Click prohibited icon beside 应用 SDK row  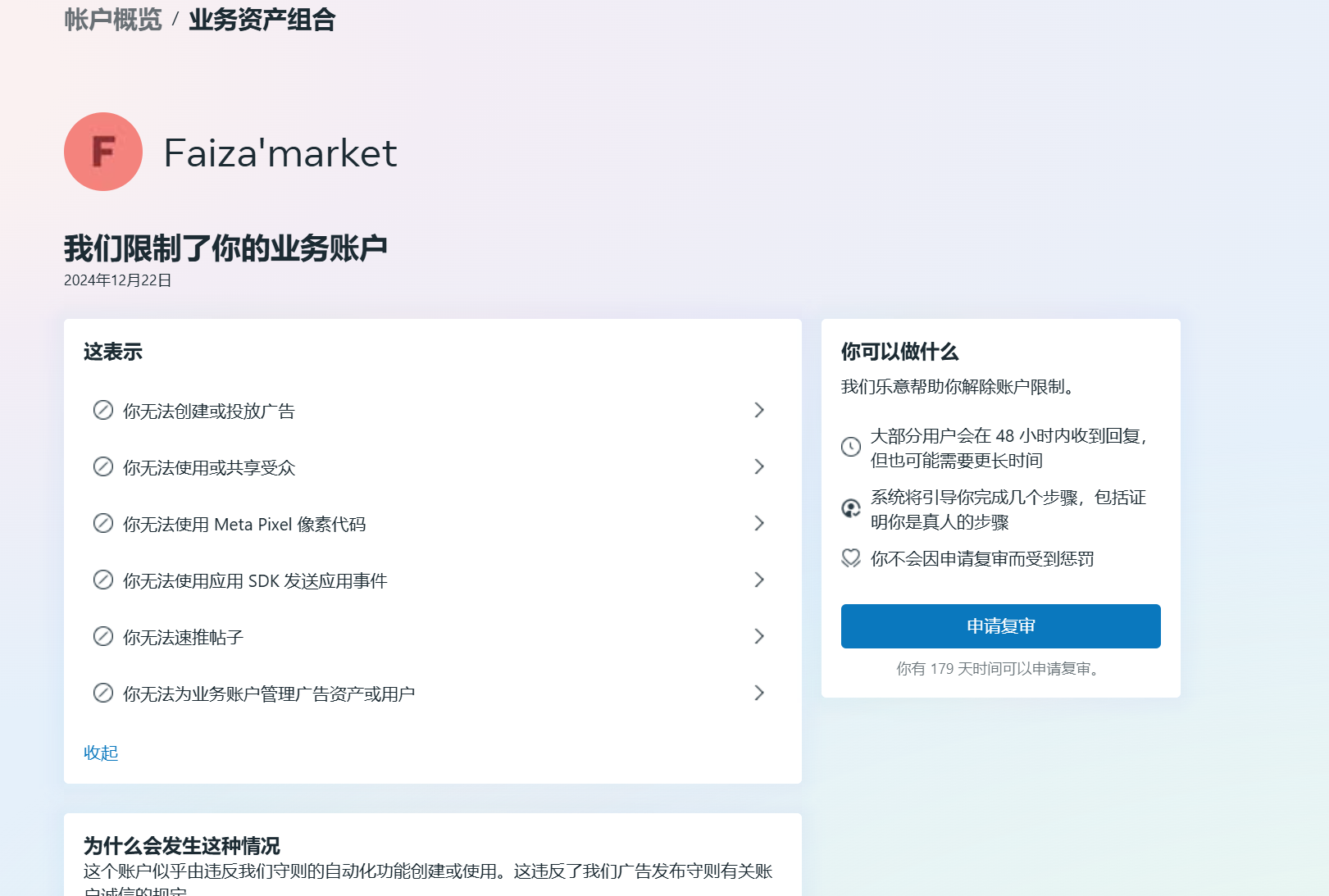(103, 580)
